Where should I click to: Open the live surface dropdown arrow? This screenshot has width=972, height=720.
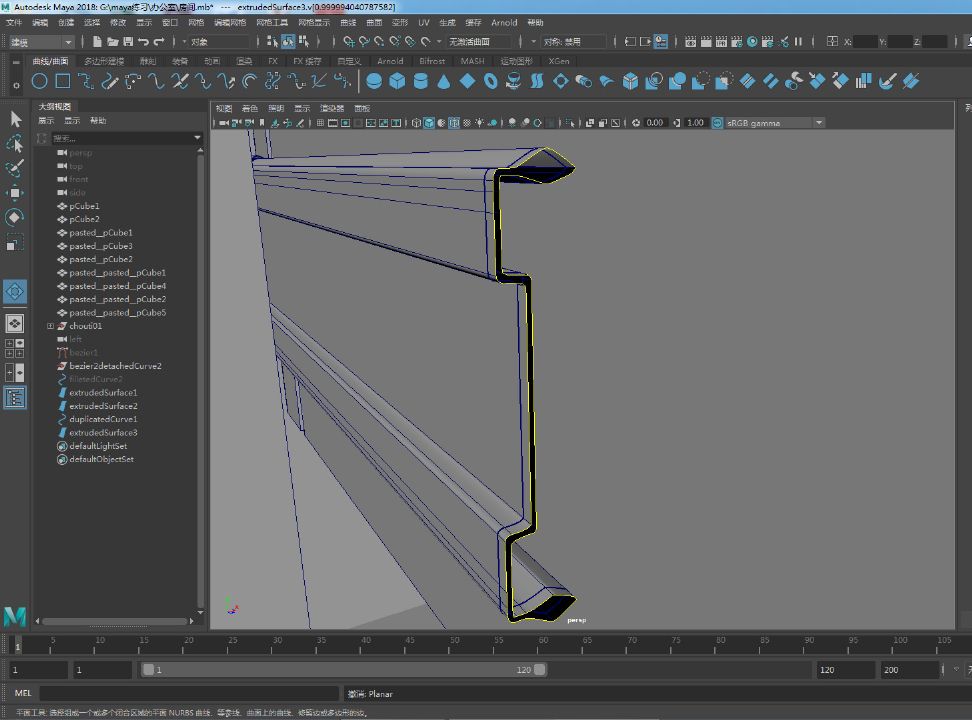coord(439,42)
